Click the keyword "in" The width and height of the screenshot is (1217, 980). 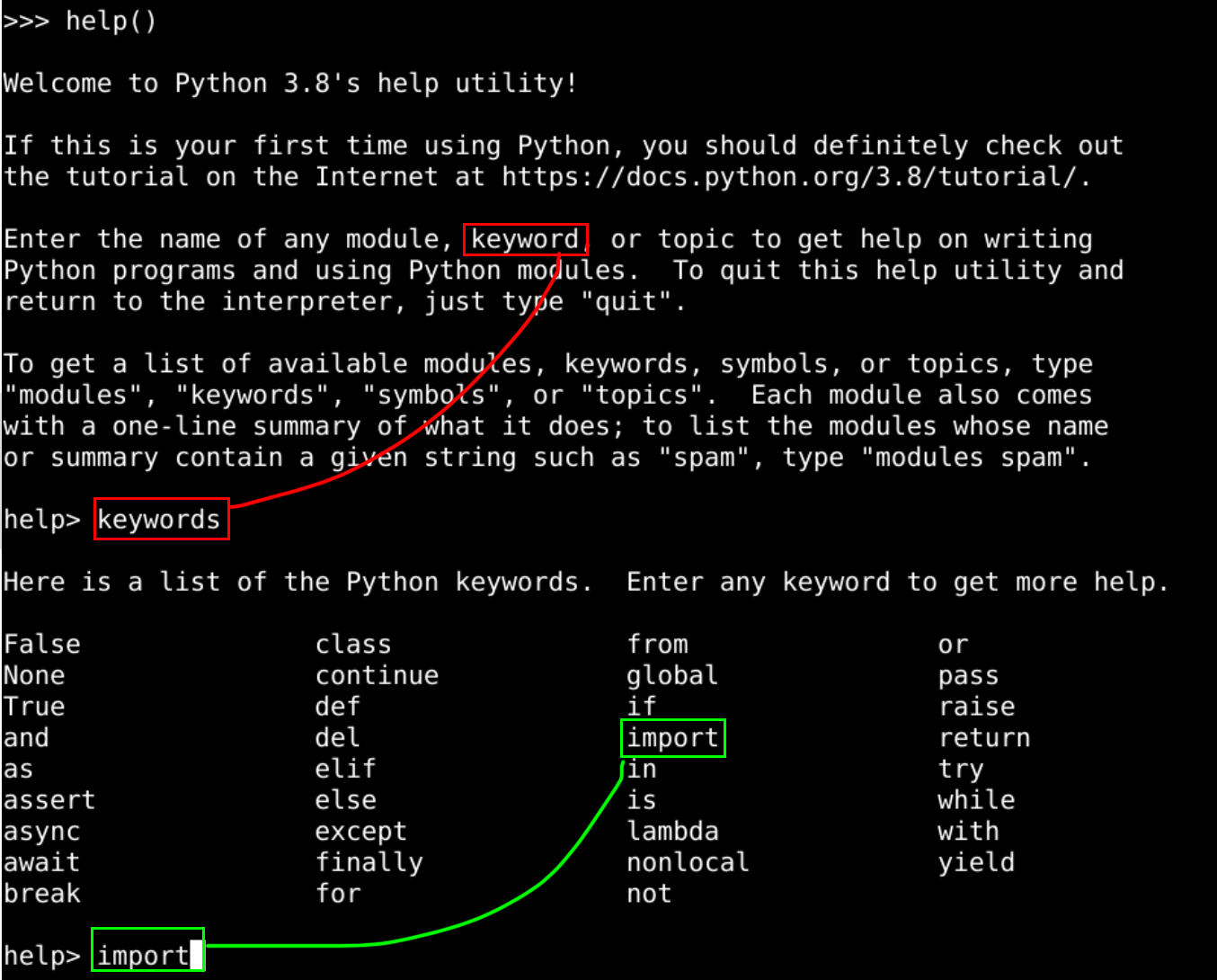tap(642, 770)
